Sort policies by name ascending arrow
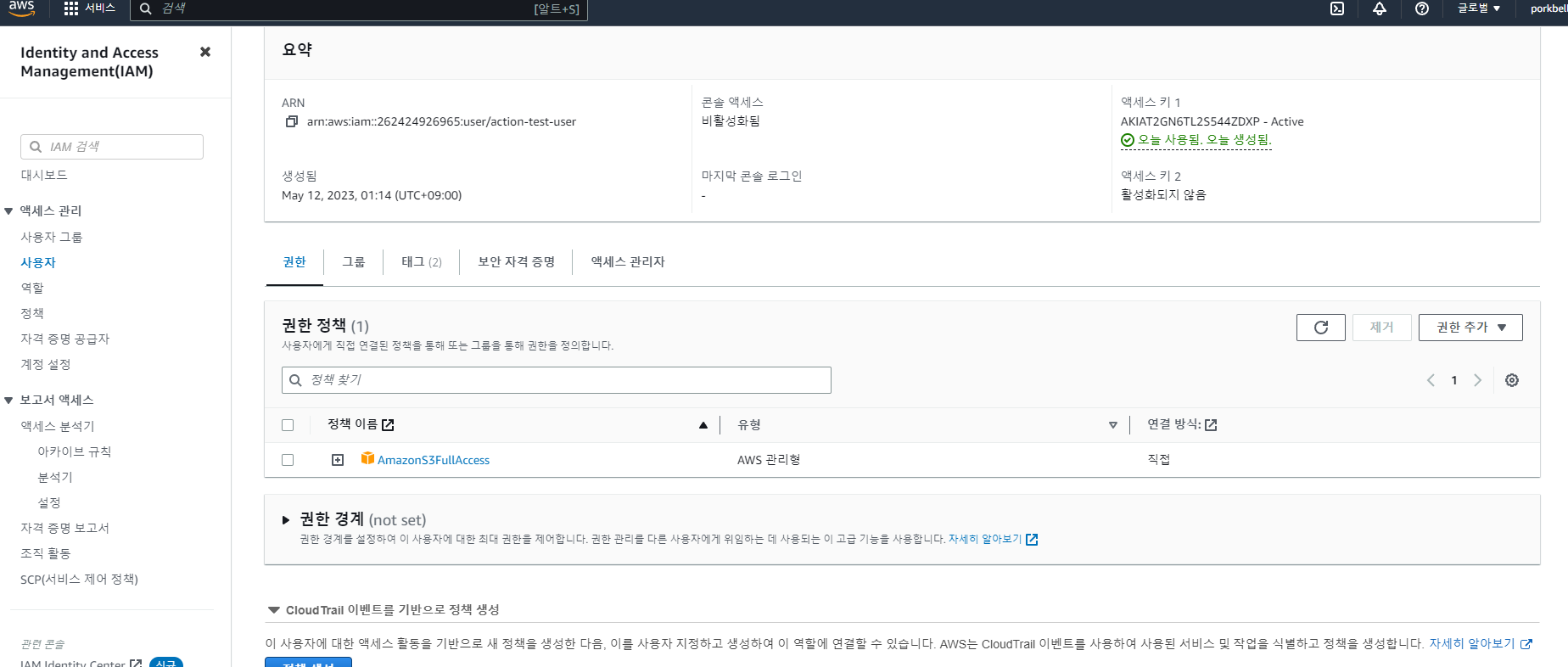This screenshot has width=1568, height=667. pyautogui.click(x=703, y=425)
